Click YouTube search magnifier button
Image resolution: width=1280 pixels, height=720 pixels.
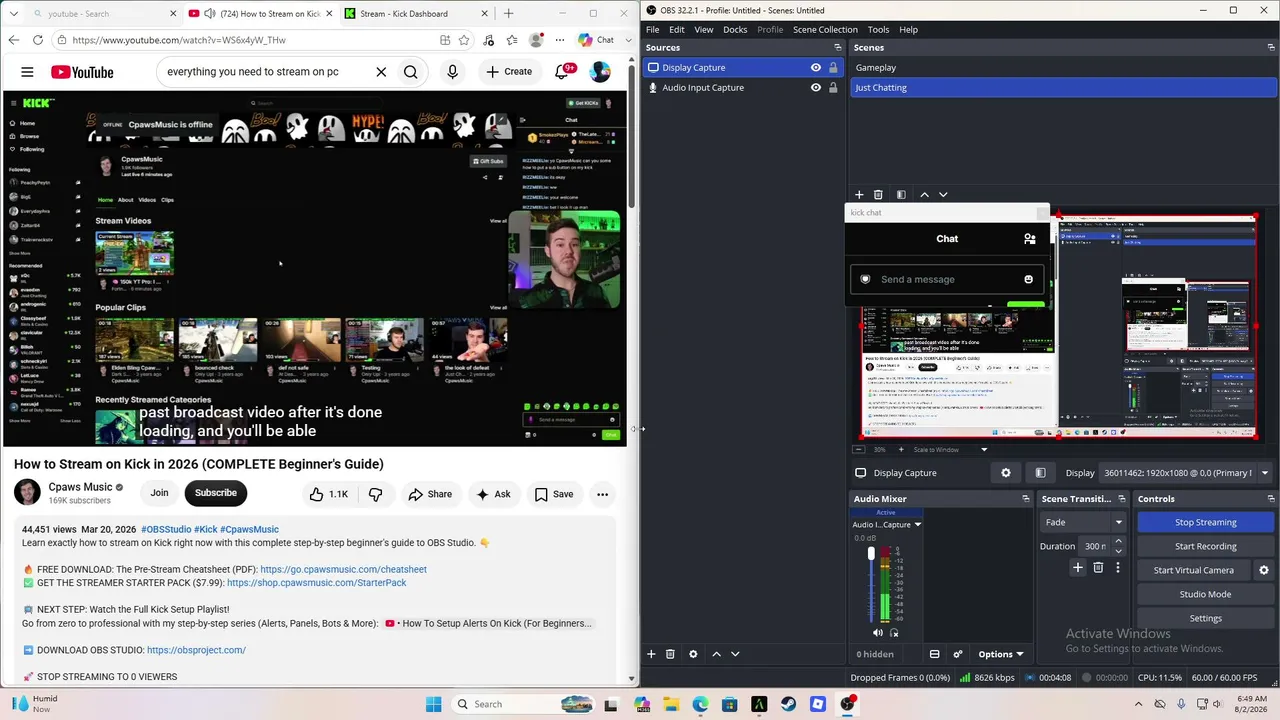411,72
